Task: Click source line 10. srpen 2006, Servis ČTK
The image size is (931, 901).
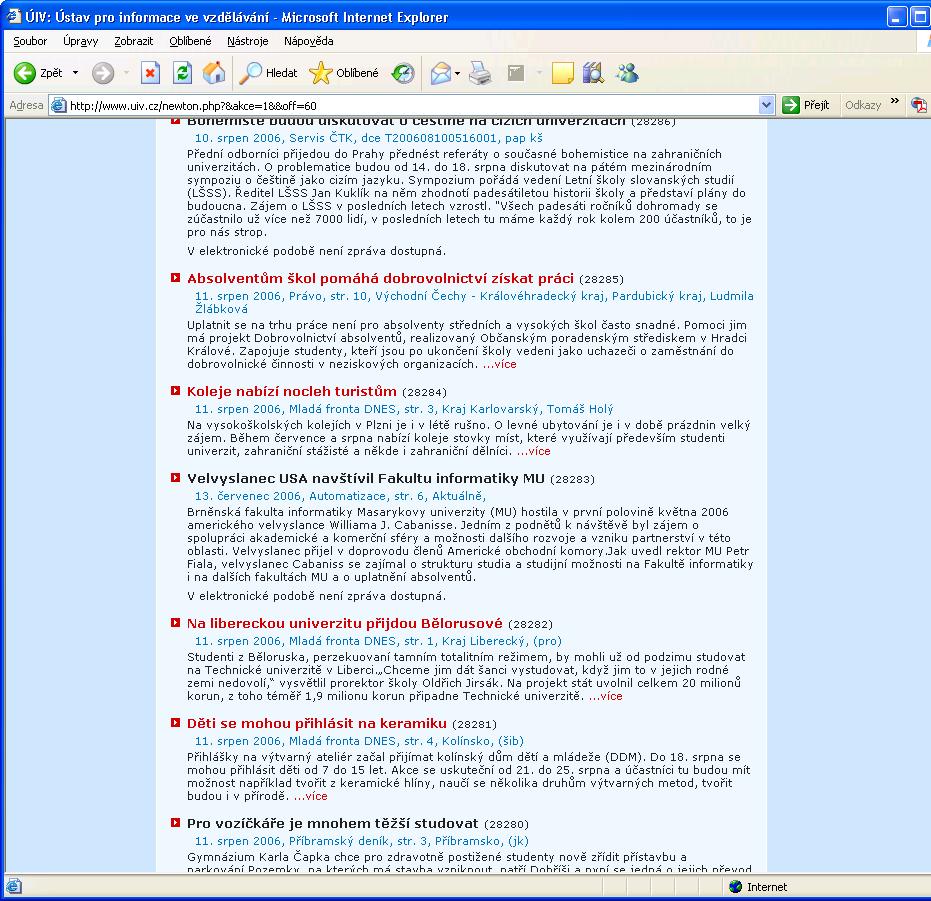Action: 369,138
